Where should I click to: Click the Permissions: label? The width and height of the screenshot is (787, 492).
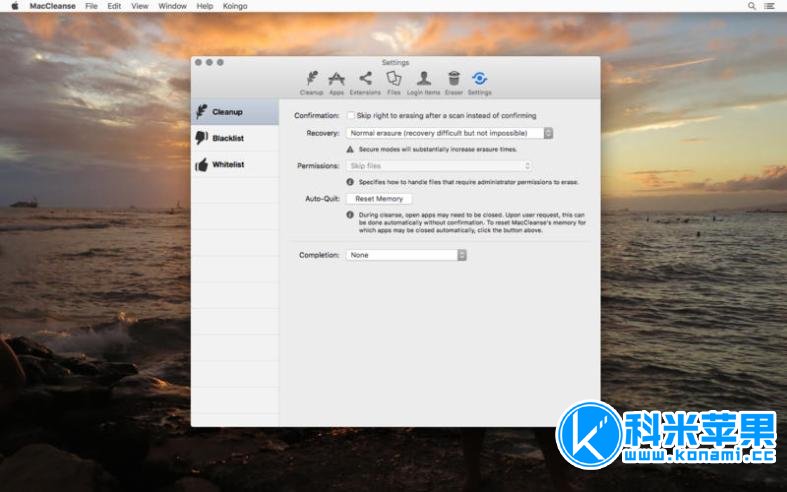[318, 166]
